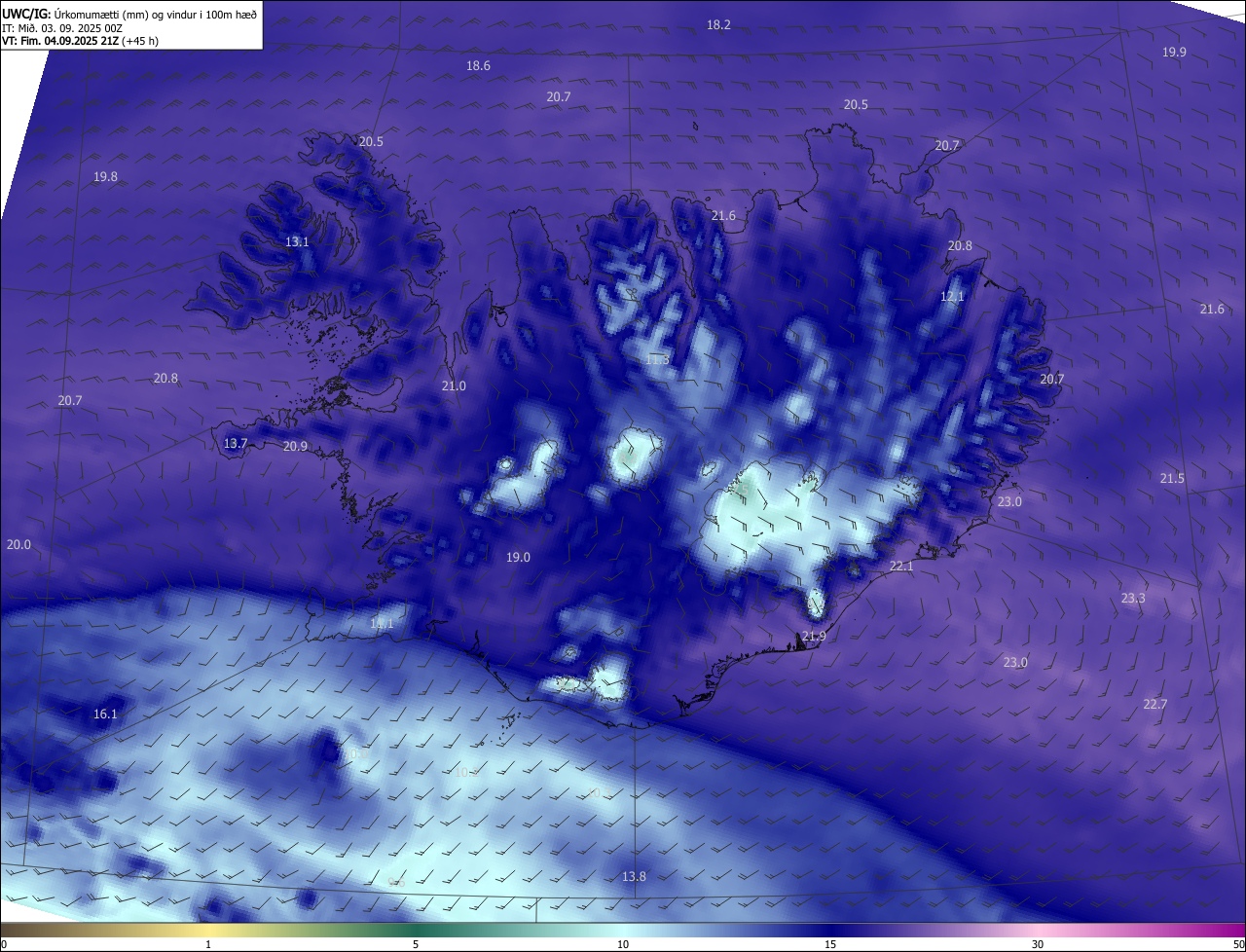
Task: Click the colorbar tick labeled 1
Action: pyautogui.click(x=208, y=944)
